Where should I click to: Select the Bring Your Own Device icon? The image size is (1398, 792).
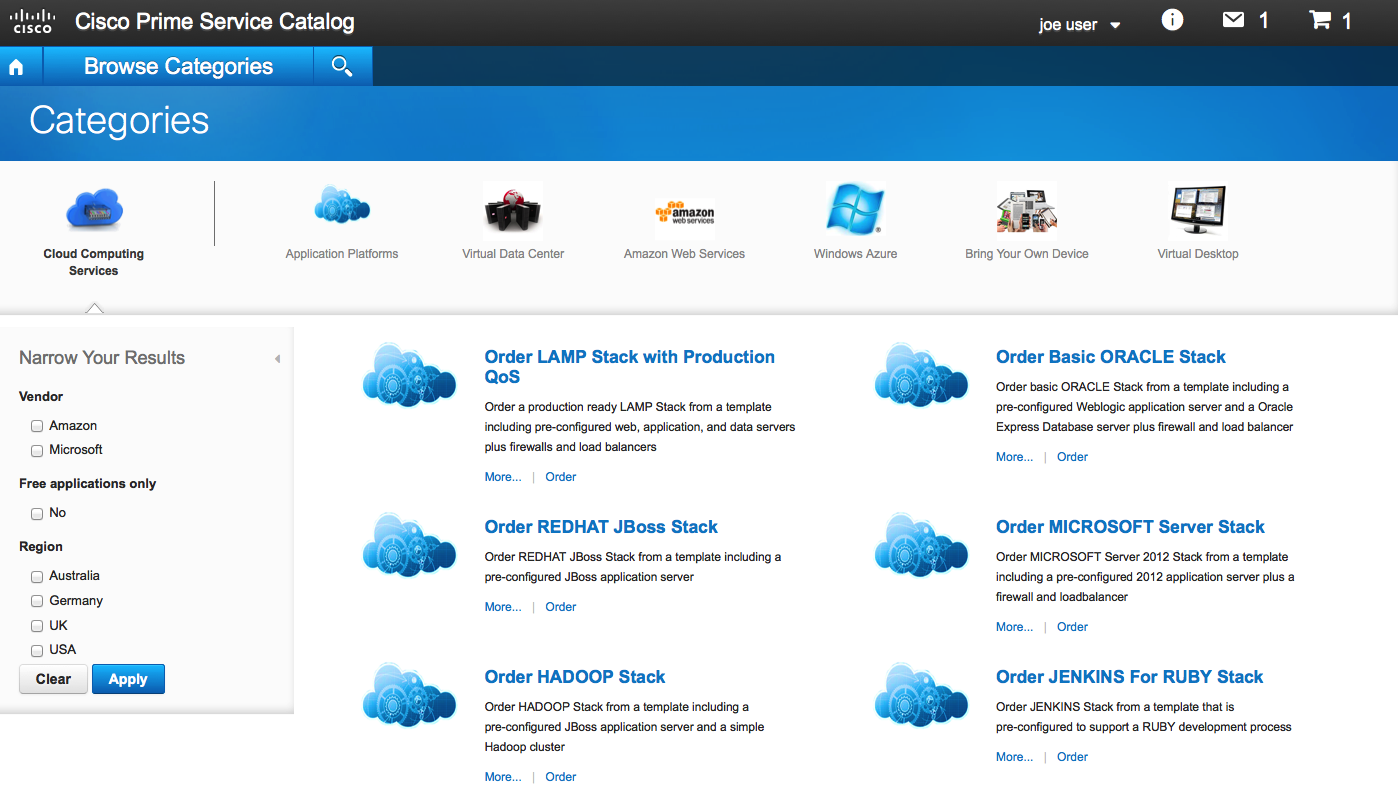click(1026, 210)
